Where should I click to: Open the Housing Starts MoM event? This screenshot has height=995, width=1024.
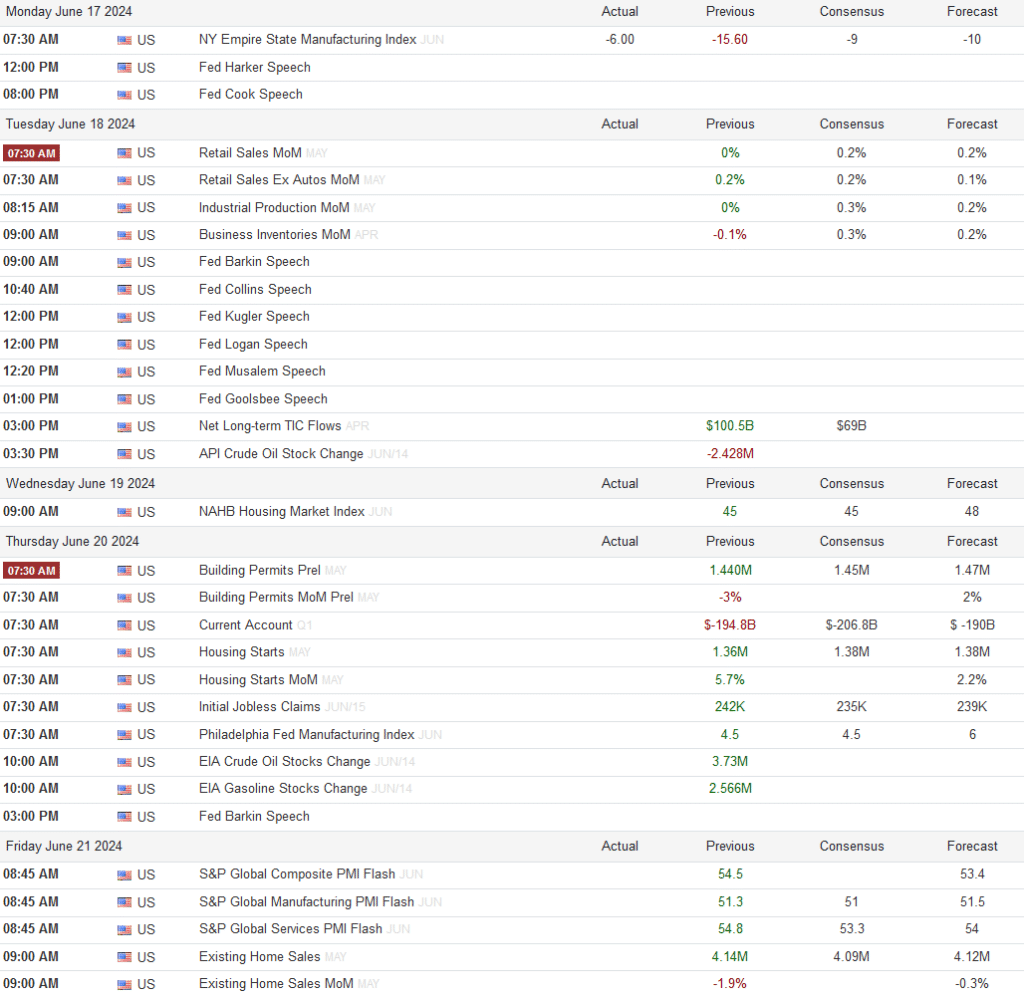258,680
